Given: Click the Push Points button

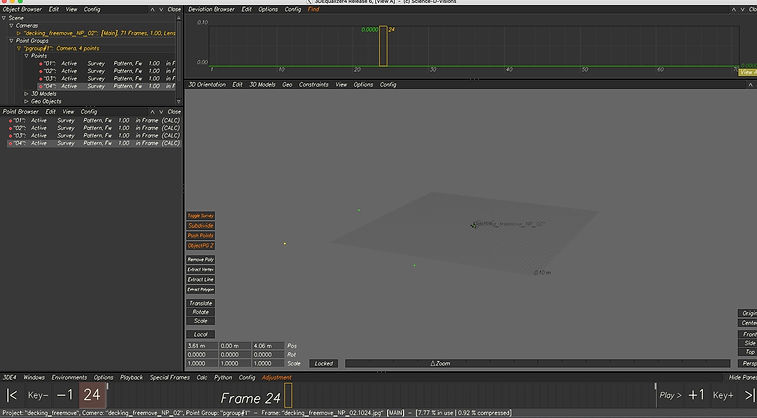Looking at the screenshot, I should pos(200,236).
